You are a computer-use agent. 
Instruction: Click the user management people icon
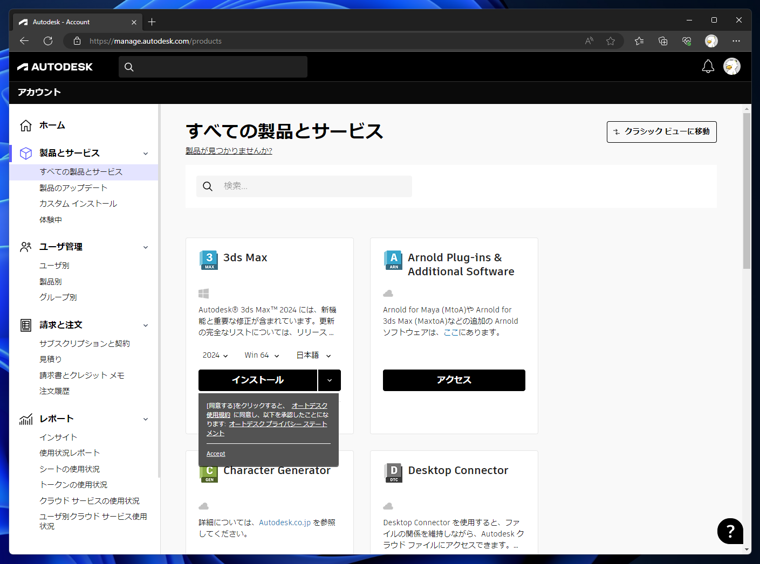(x=26, y=247)
